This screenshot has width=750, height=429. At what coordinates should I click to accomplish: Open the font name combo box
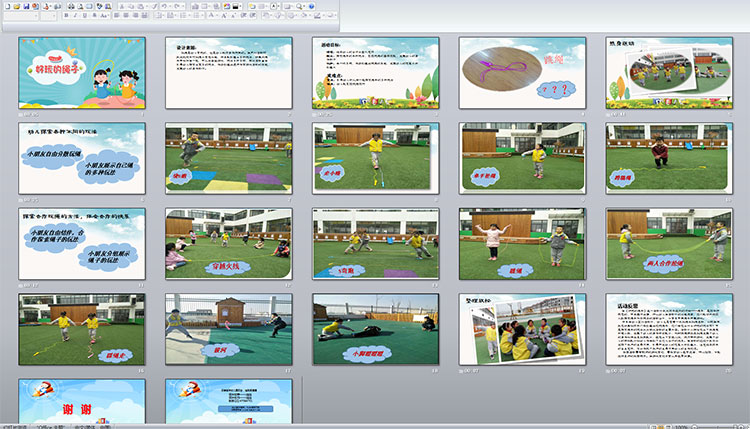[x=21, y=16]
